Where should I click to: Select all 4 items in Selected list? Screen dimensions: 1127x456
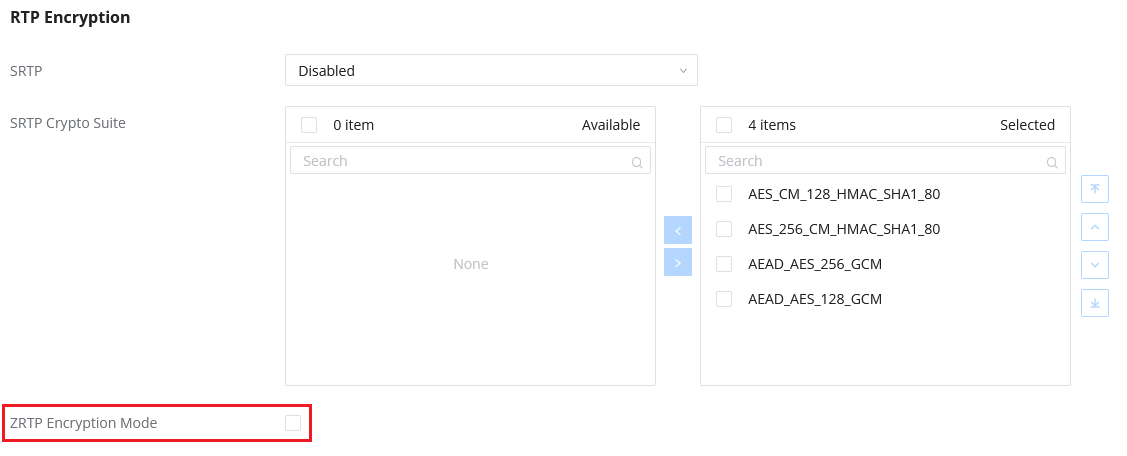(x=724, y=125)
